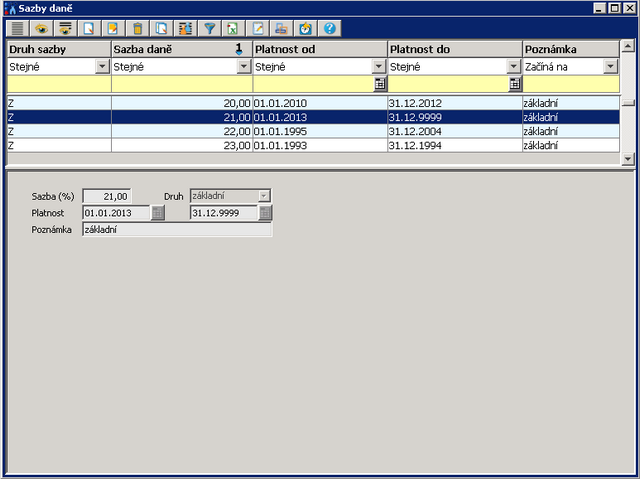Viewport: 640px width, 479px height.
Task: Click the Poznámka text field
Action: (177, 230)
